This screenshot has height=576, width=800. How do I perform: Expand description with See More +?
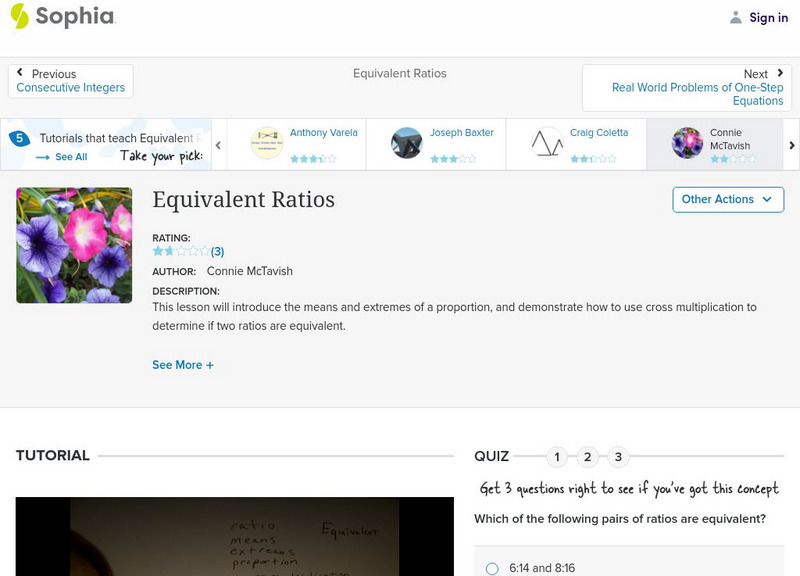[x=183, y=365]
